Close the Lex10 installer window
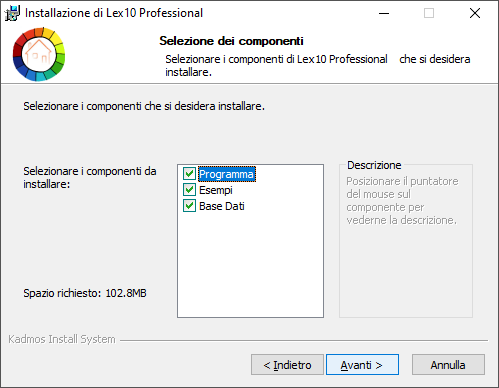 [x=475, y=13]
